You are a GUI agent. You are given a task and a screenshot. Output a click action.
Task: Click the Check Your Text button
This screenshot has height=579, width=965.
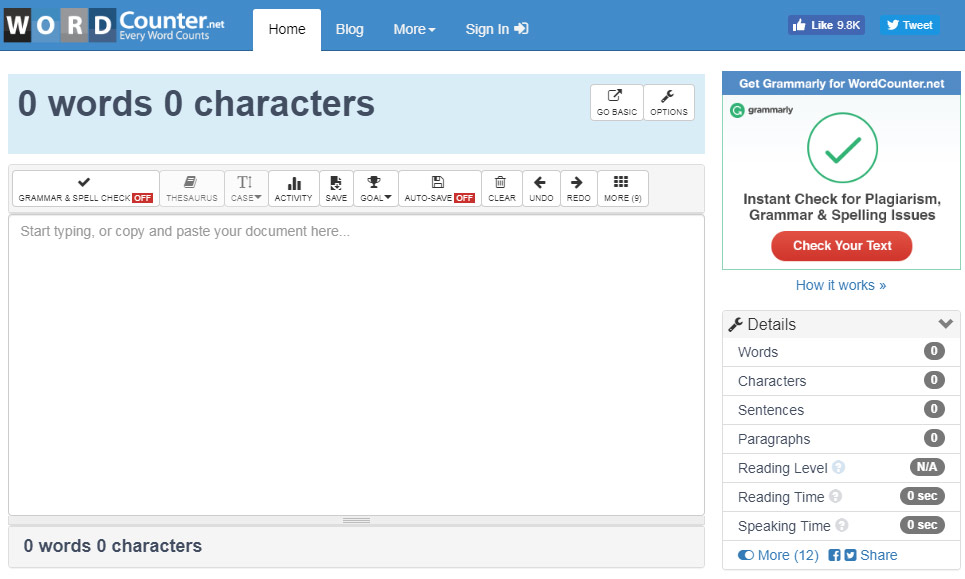[x=841, y=246]
